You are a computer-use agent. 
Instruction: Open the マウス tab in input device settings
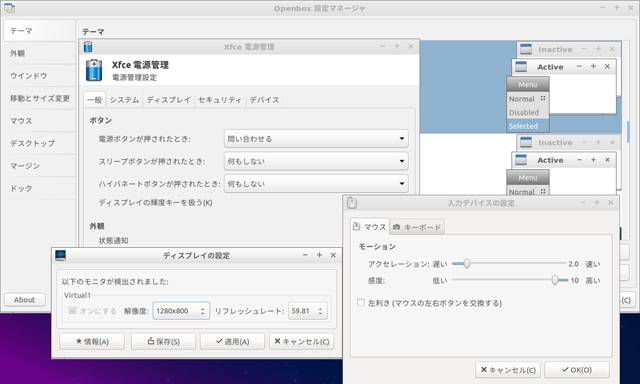(x=369, y=226)
